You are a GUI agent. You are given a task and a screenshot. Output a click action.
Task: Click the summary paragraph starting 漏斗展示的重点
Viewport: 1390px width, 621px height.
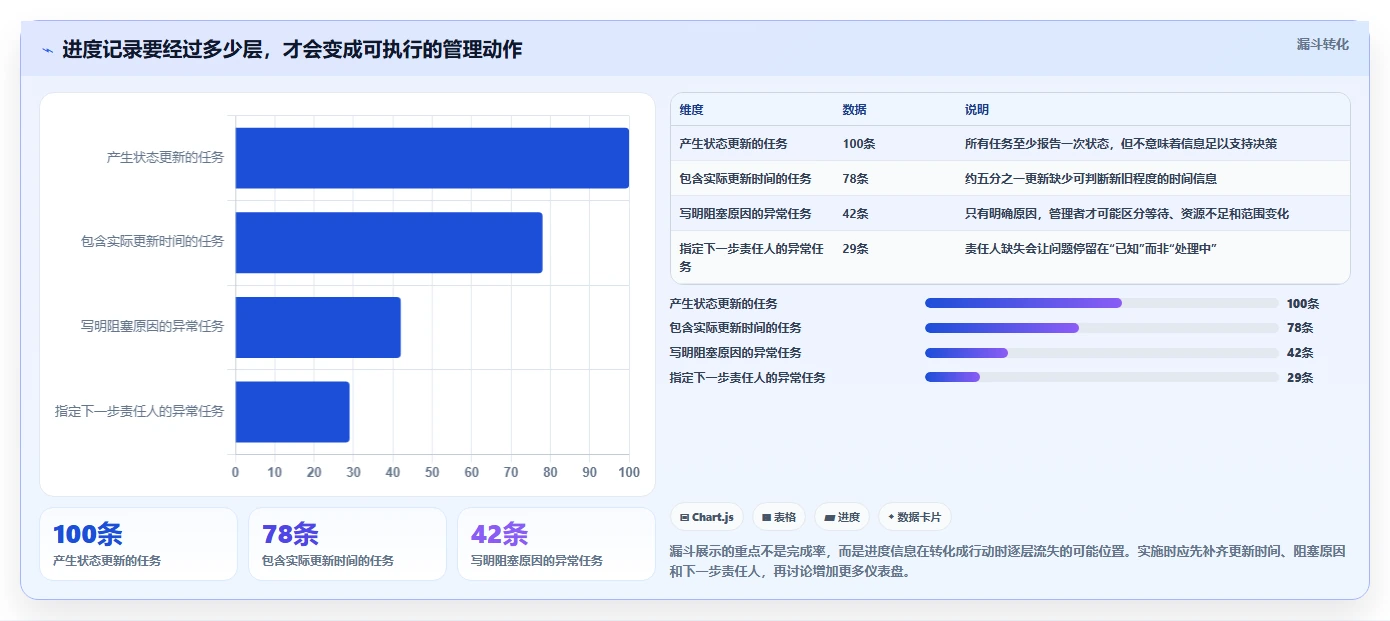1008,562
